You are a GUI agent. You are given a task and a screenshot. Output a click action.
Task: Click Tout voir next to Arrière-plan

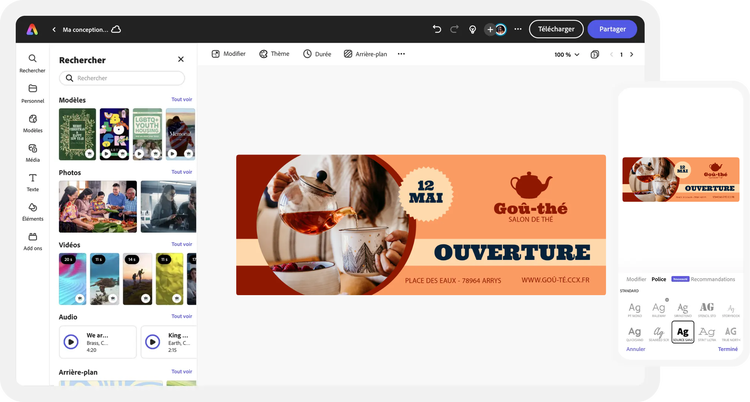coord(182,371)
